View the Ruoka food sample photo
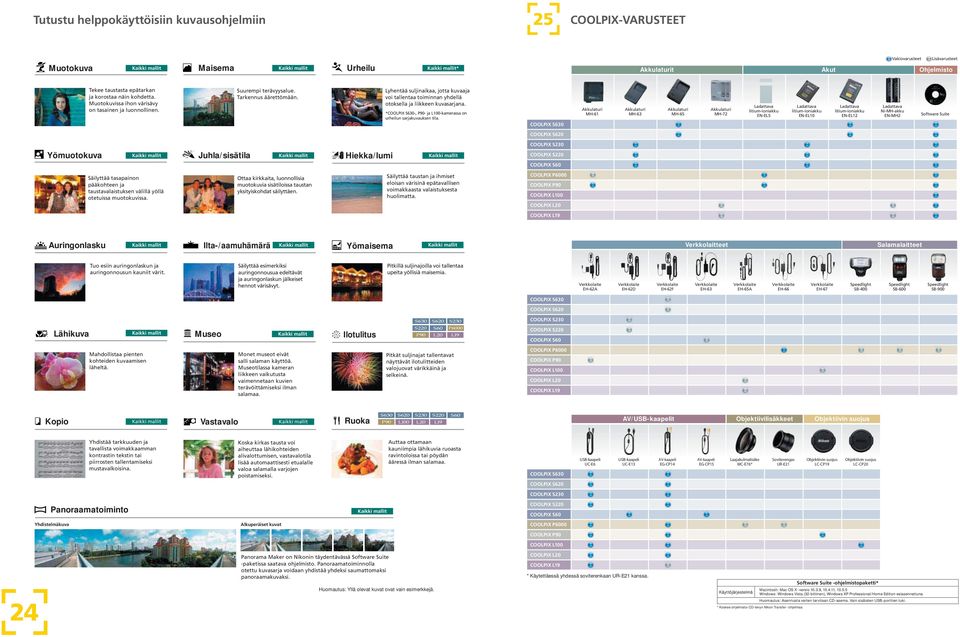 pyautogui.click(x=357, y=458)
